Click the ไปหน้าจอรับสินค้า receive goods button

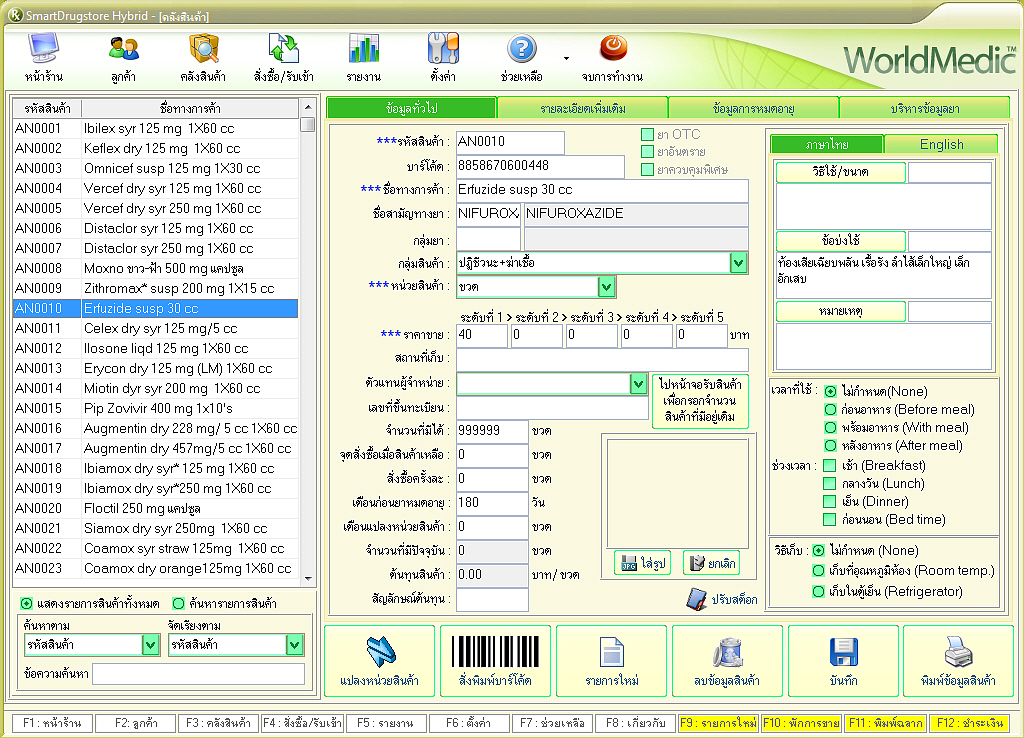(700, 401)
